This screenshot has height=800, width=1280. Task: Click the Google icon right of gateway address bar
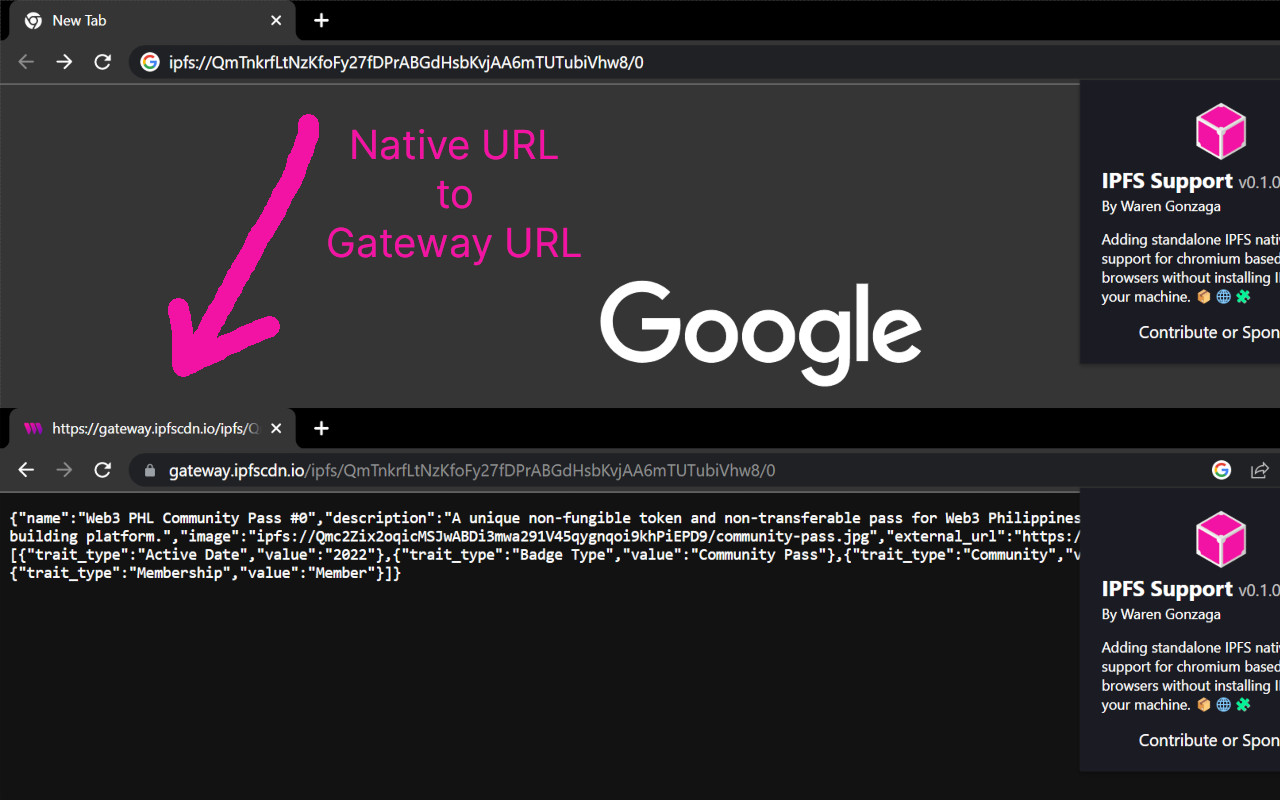coord(1221,470)
